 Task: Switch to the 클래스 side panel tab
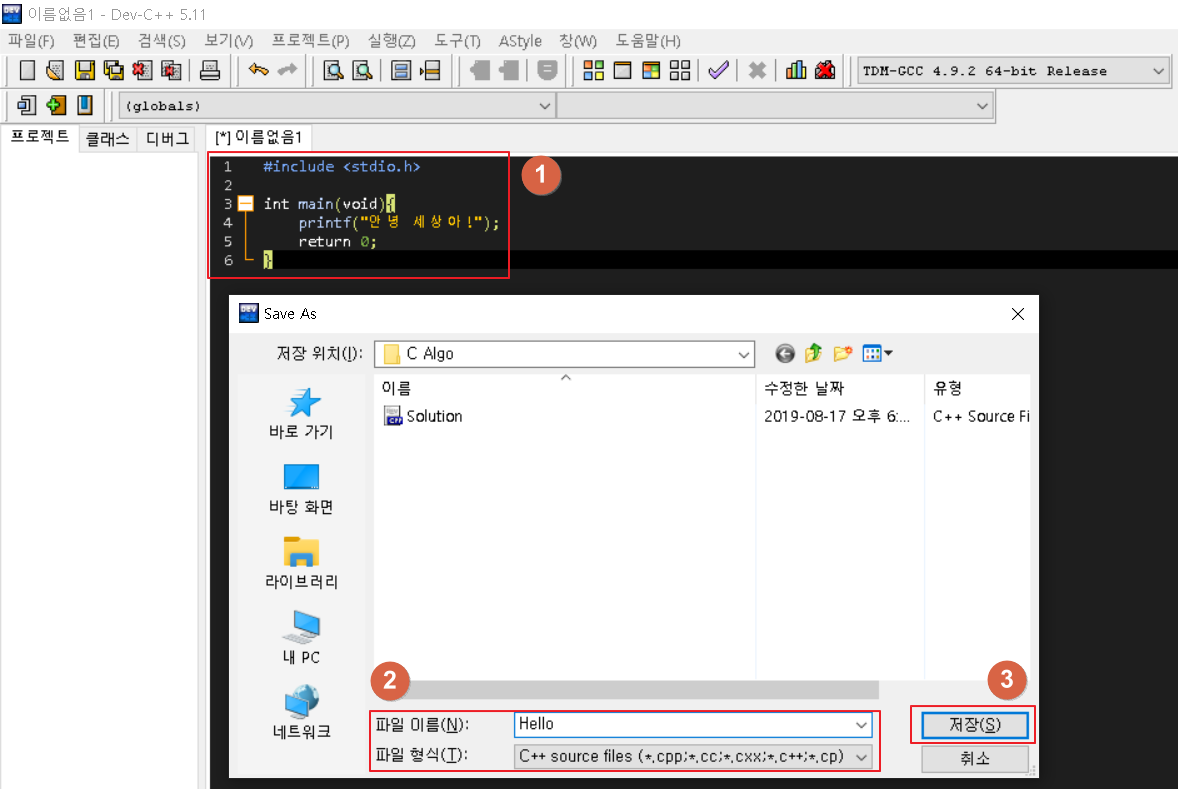[107, 139]
